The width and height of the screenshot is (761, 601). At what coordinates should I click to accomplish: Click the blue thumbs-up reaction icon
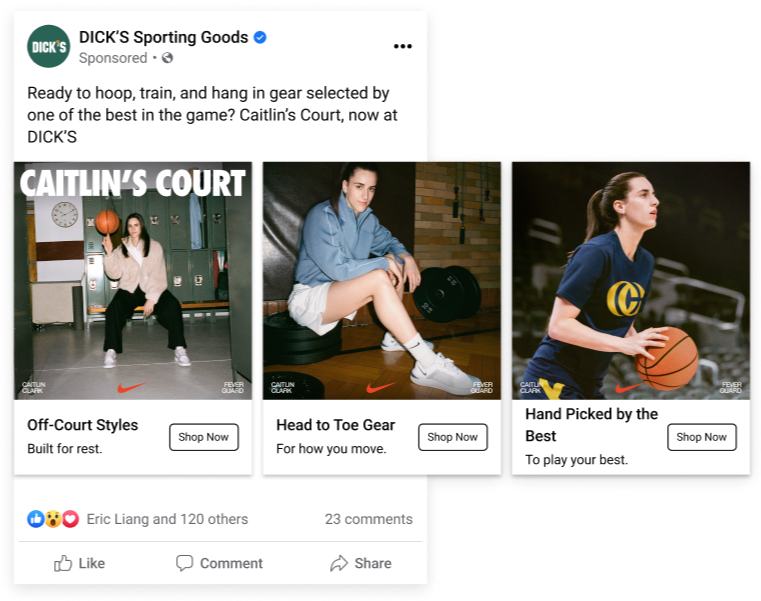point(35,519)
